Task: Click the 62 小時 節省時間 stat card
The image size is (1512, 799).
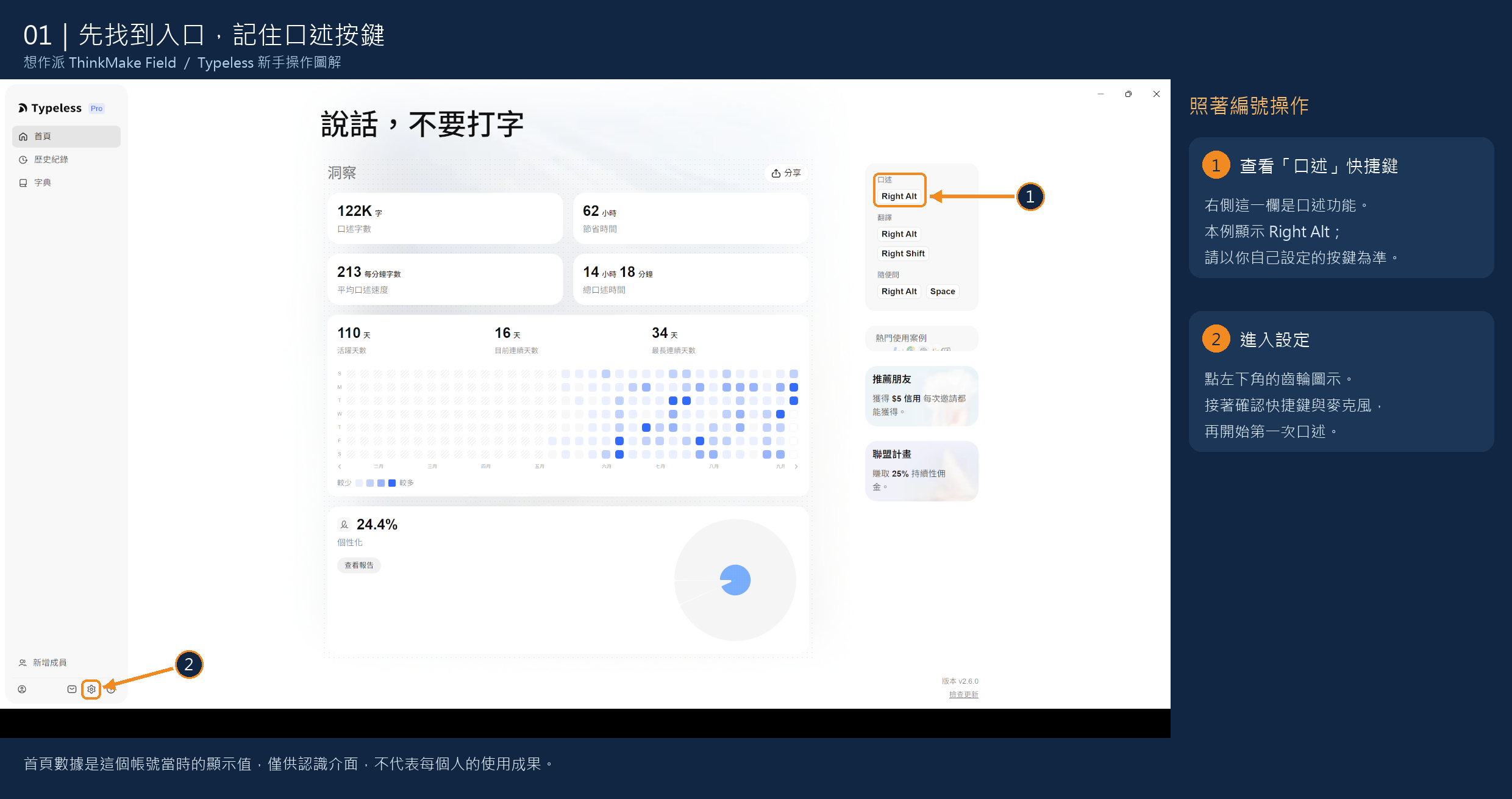Action: pos(691,218)
